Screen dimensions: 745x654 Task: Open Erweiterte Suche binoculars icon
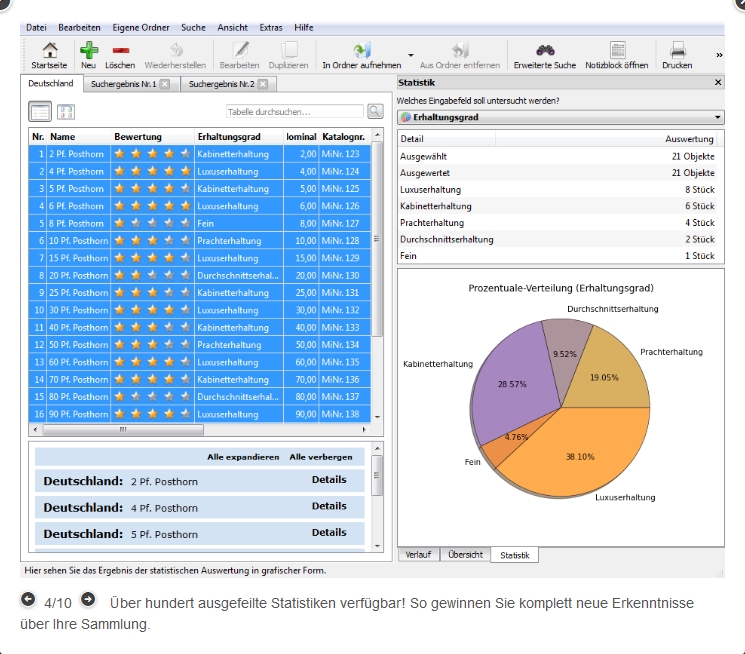click(545, 49)
